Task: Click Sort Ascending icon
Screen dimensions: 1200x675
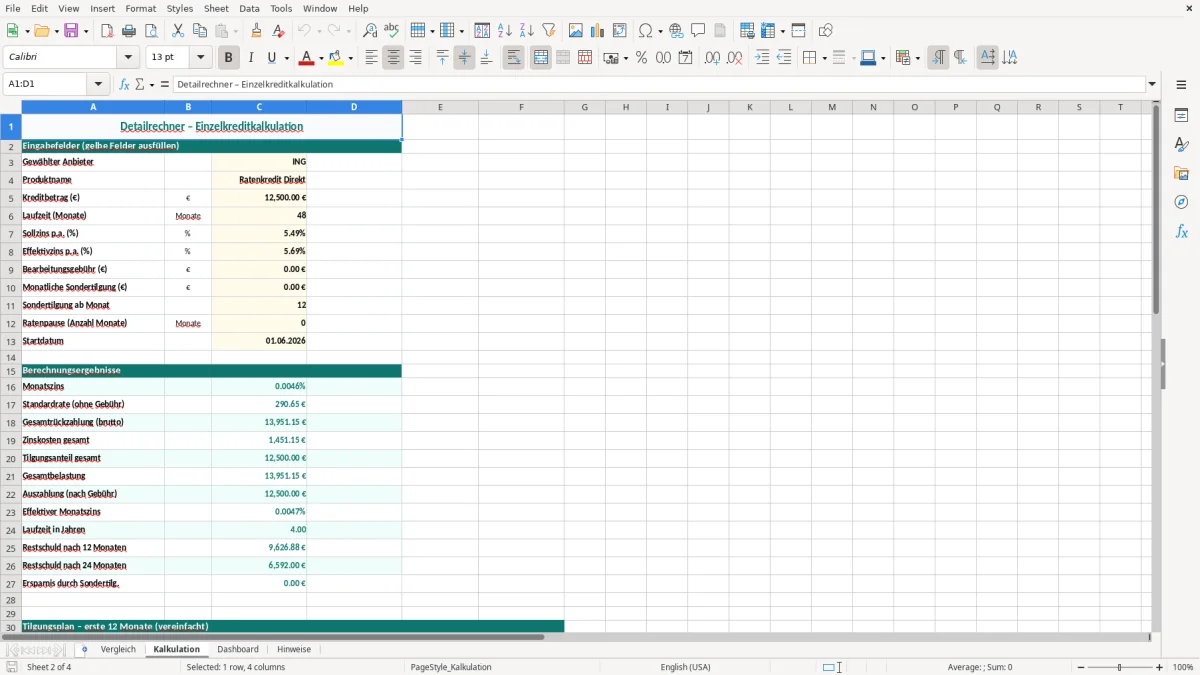Action: pos(505,31)
